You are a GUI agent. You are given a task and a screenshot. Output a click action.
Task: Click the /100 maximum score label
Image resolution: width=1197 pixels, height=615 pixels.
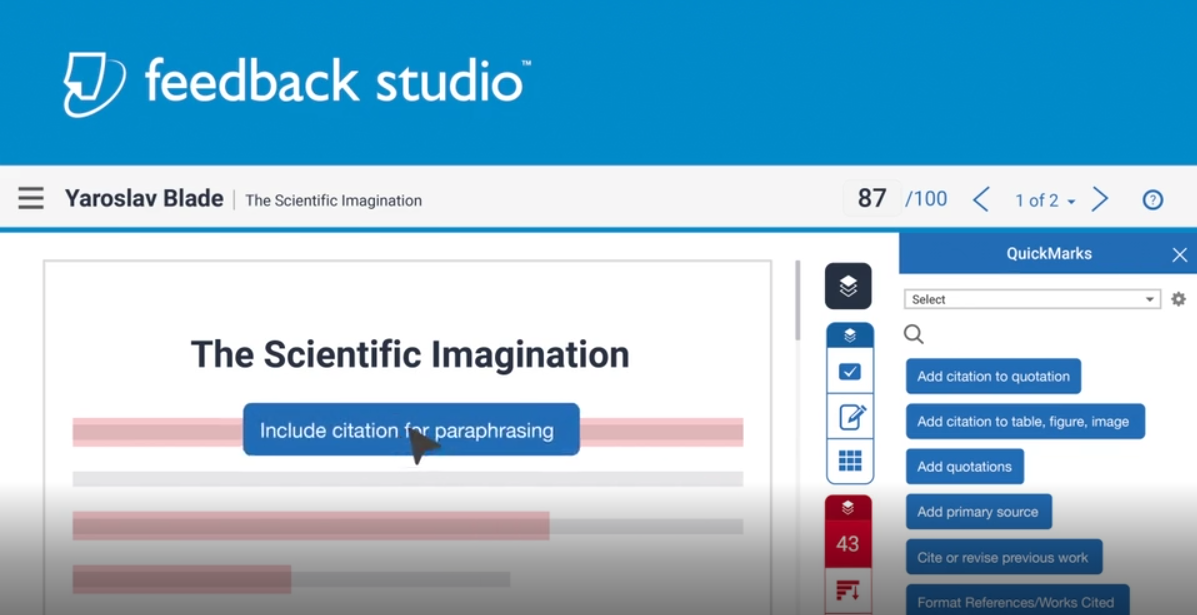(x=926, y=199)
